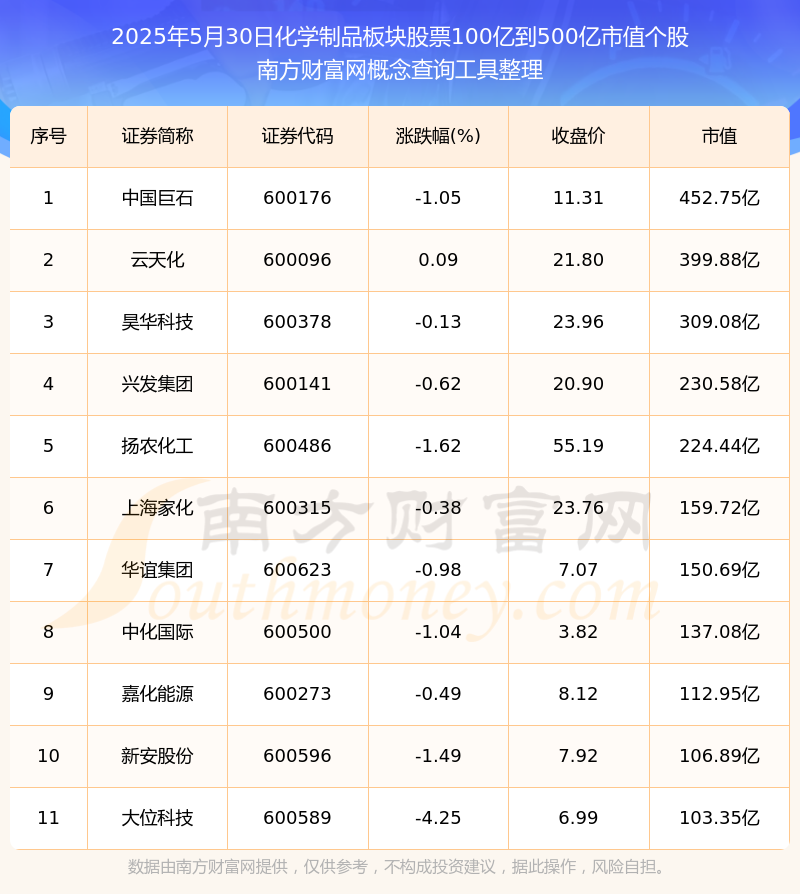Screen dimensions: 800x894
Task: Click closing price 8.12
Action: pyautogui.click(x=578, y=694)
